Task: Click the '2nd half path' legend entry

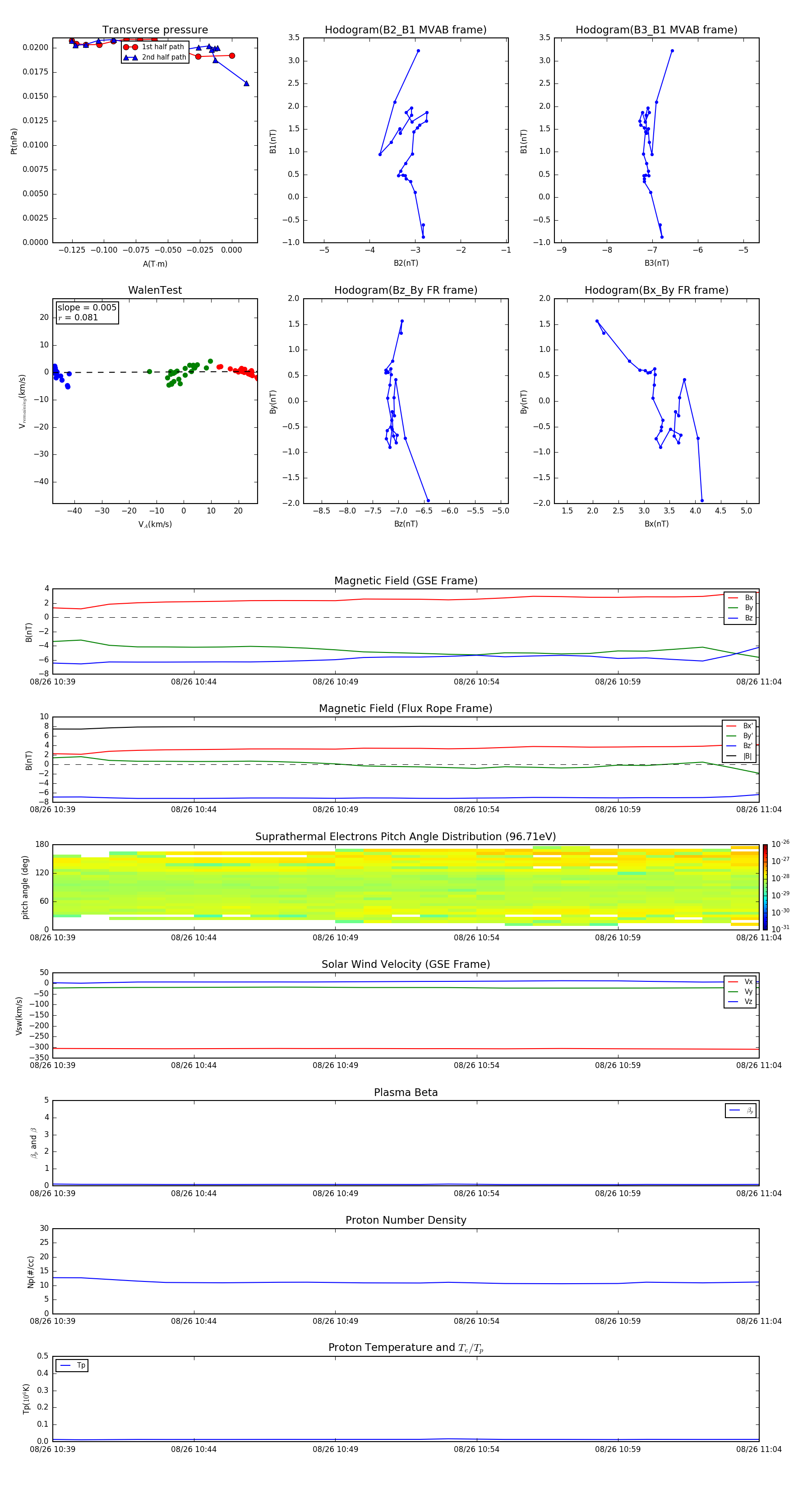Action: coord(155,57)
